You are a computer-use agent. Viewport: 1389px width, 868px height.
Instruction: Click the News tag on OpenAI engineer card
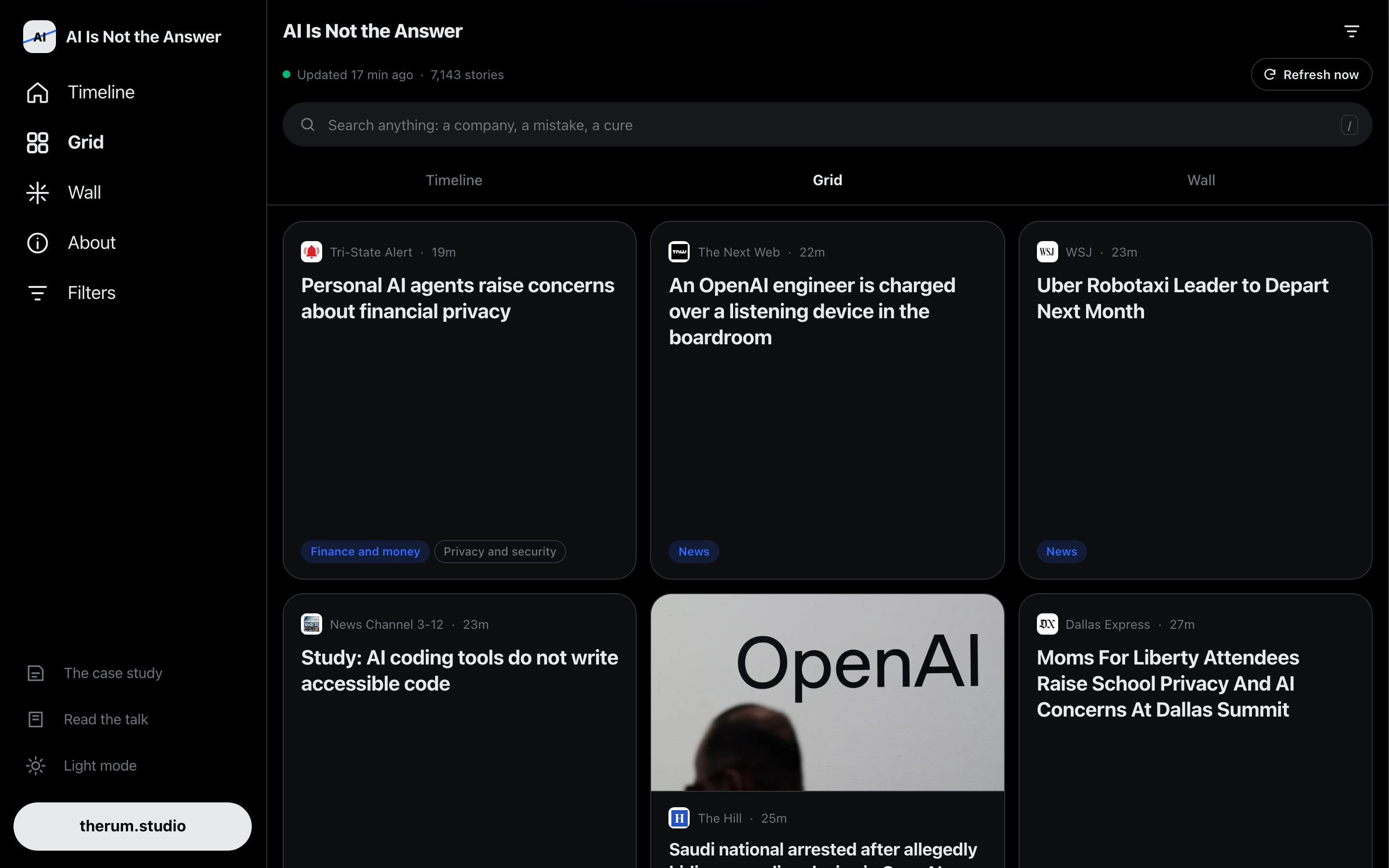point(694,552)
